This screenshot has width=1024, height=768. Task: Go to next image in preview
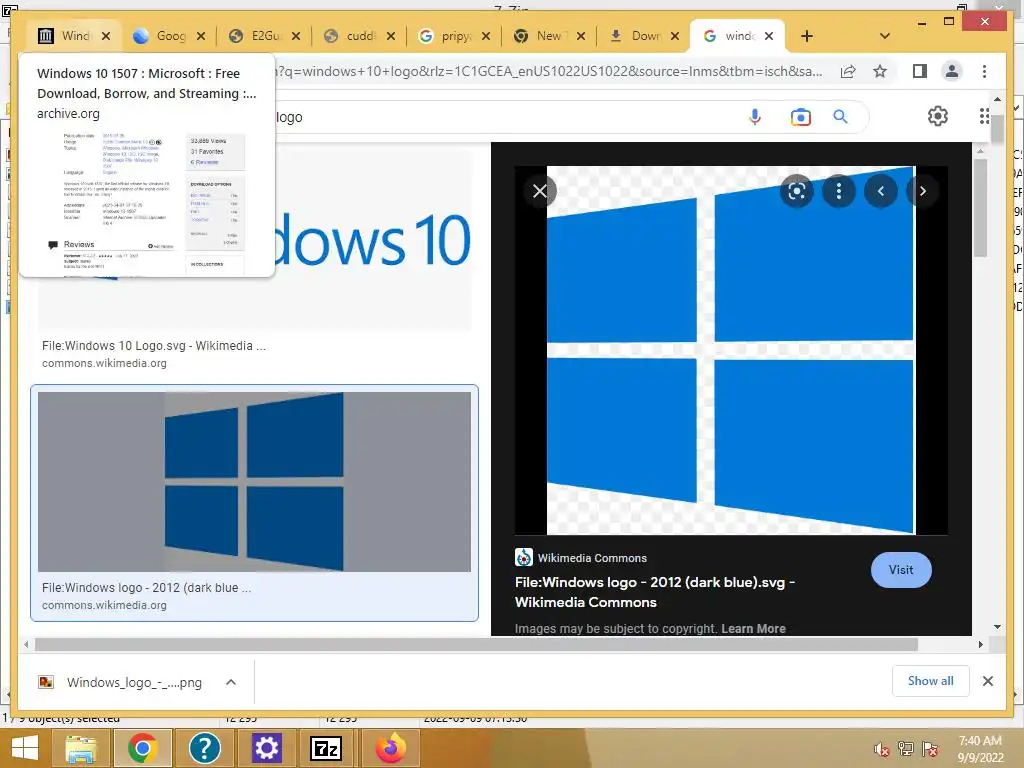pos(923,191)
